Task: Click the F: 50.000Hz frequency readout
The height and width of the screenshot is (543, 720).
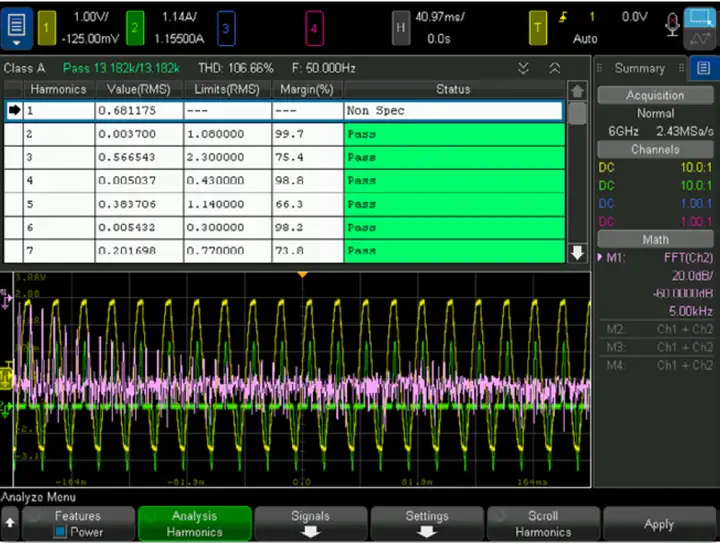Action: pos(324,69)
